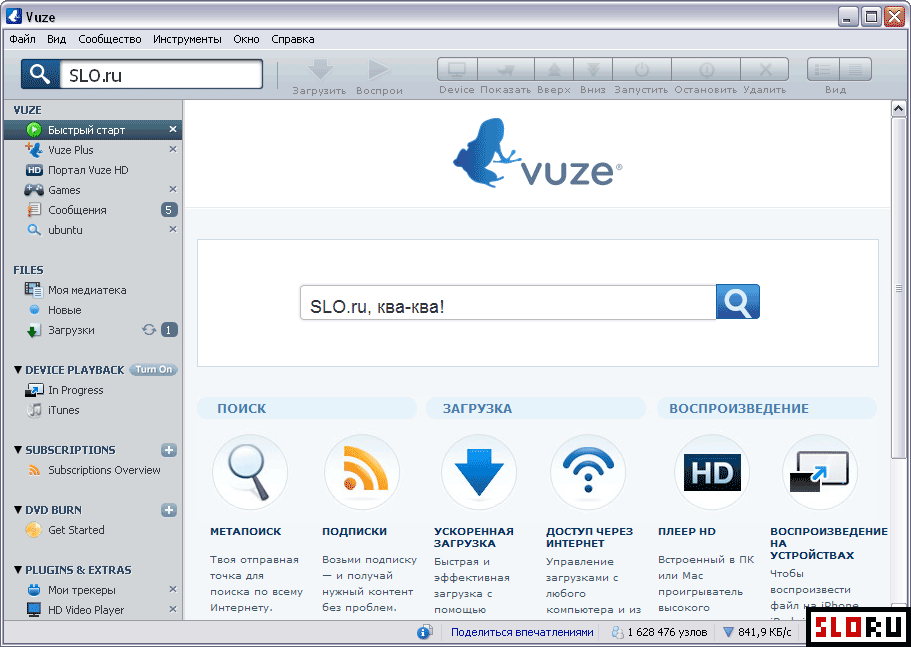Open In Progress under Device Playback

(93, 390)
